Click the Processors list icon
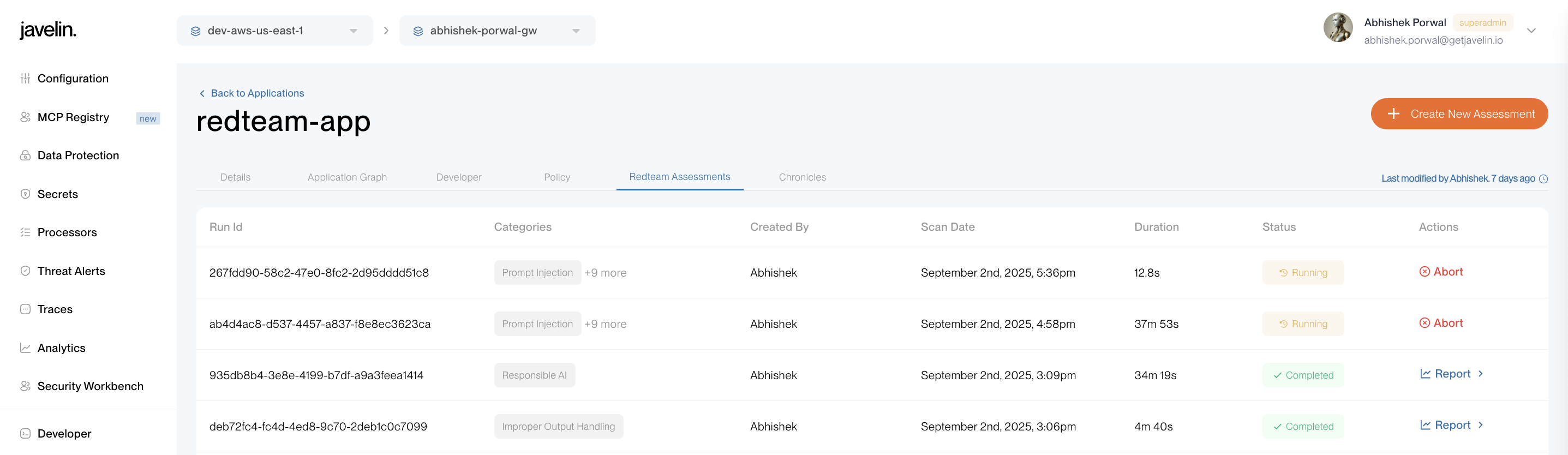The width and height of the screenshot is (1568, 455). click(x=25, y=232)
